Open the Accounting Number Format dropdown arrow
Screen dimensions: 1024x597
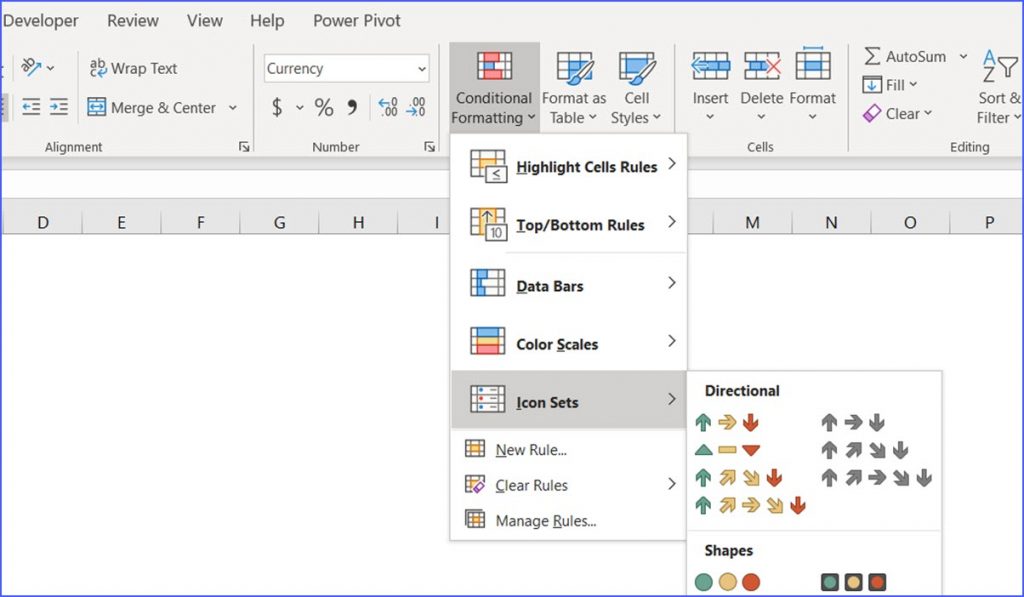point(299,107)
